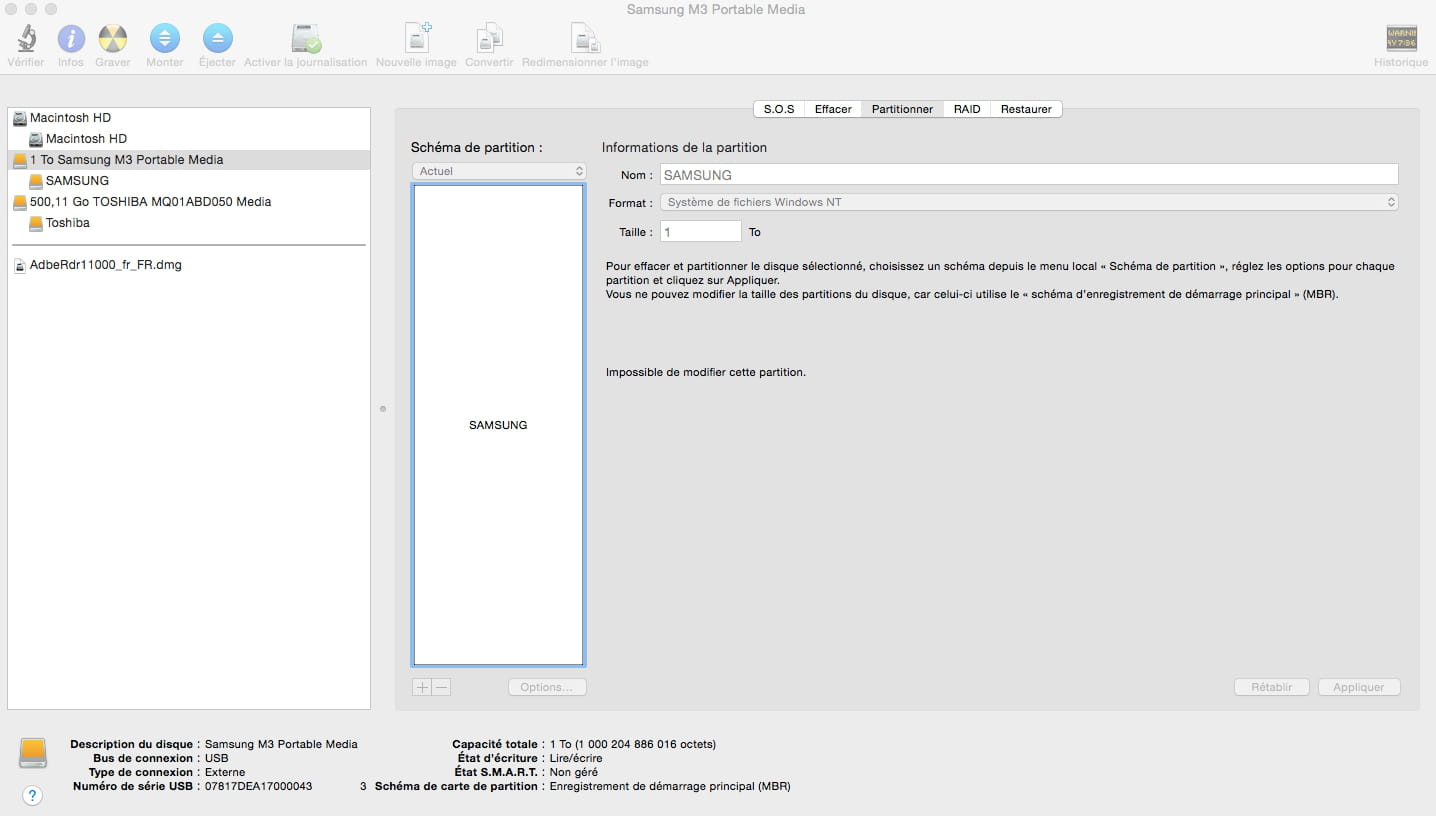Viewport: 1436px width, 816px height.
Task: Click the capacity value 1 To (1 000 204 886 016 octets)
Action: 633,744
